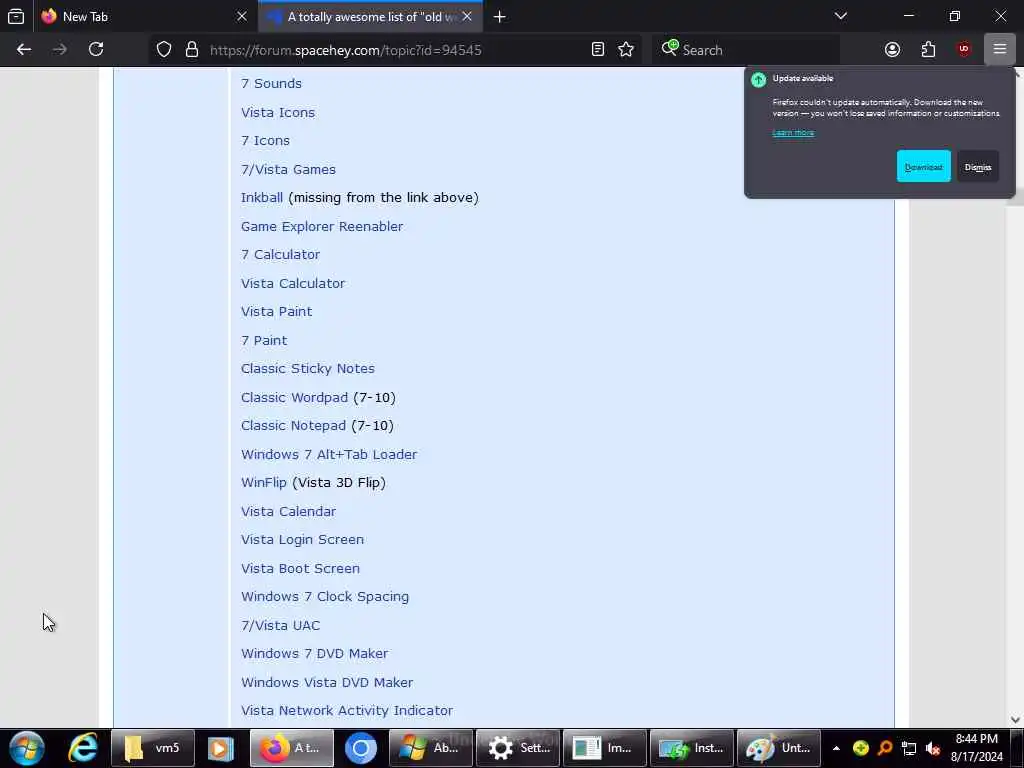Expand the list all tabs chevron
Image resolution: width=1024 pixels, height=768 pixels.
click(840, 16)
